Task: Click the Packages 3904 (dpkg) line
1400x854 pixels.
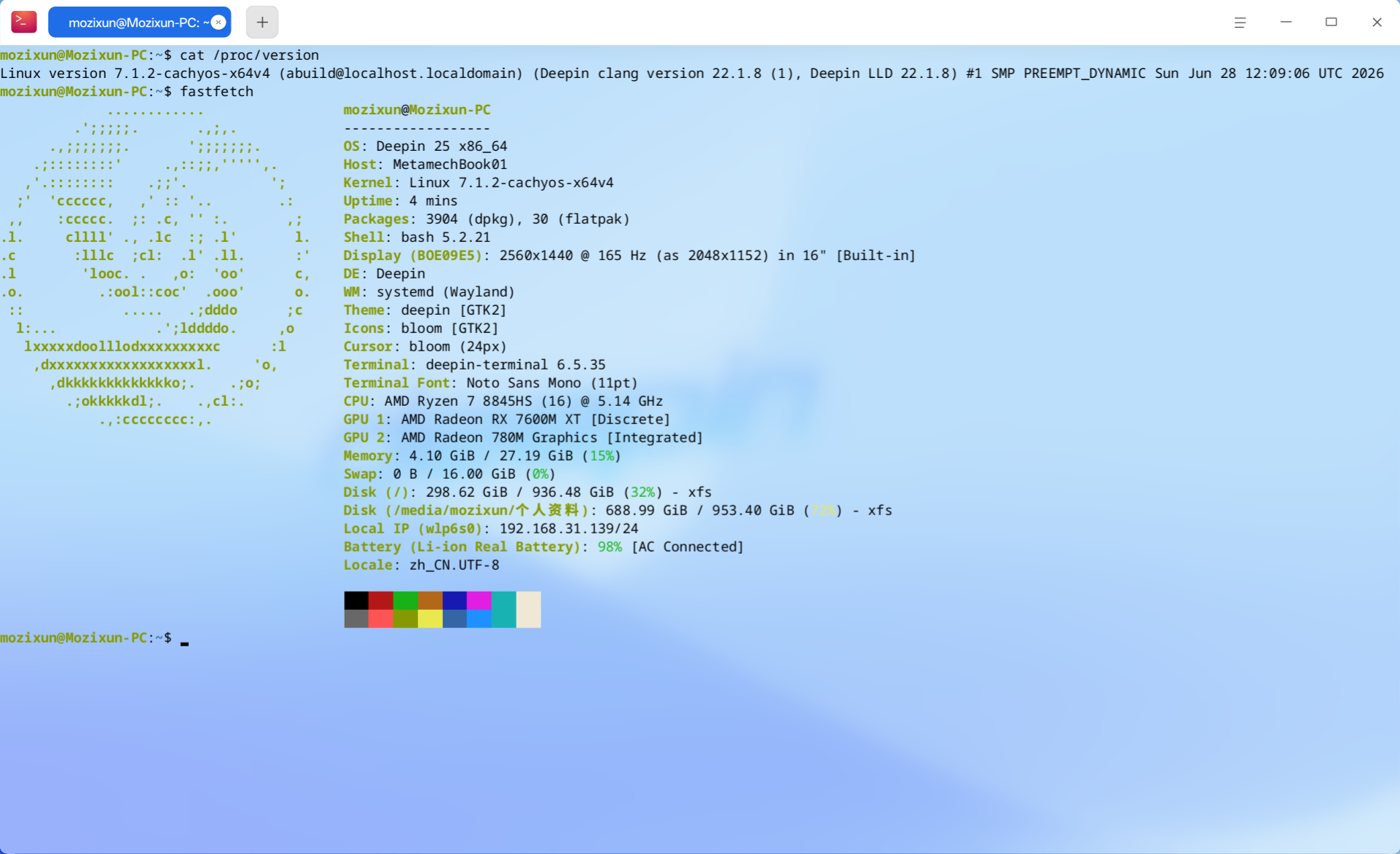Action: pos(487,219)
